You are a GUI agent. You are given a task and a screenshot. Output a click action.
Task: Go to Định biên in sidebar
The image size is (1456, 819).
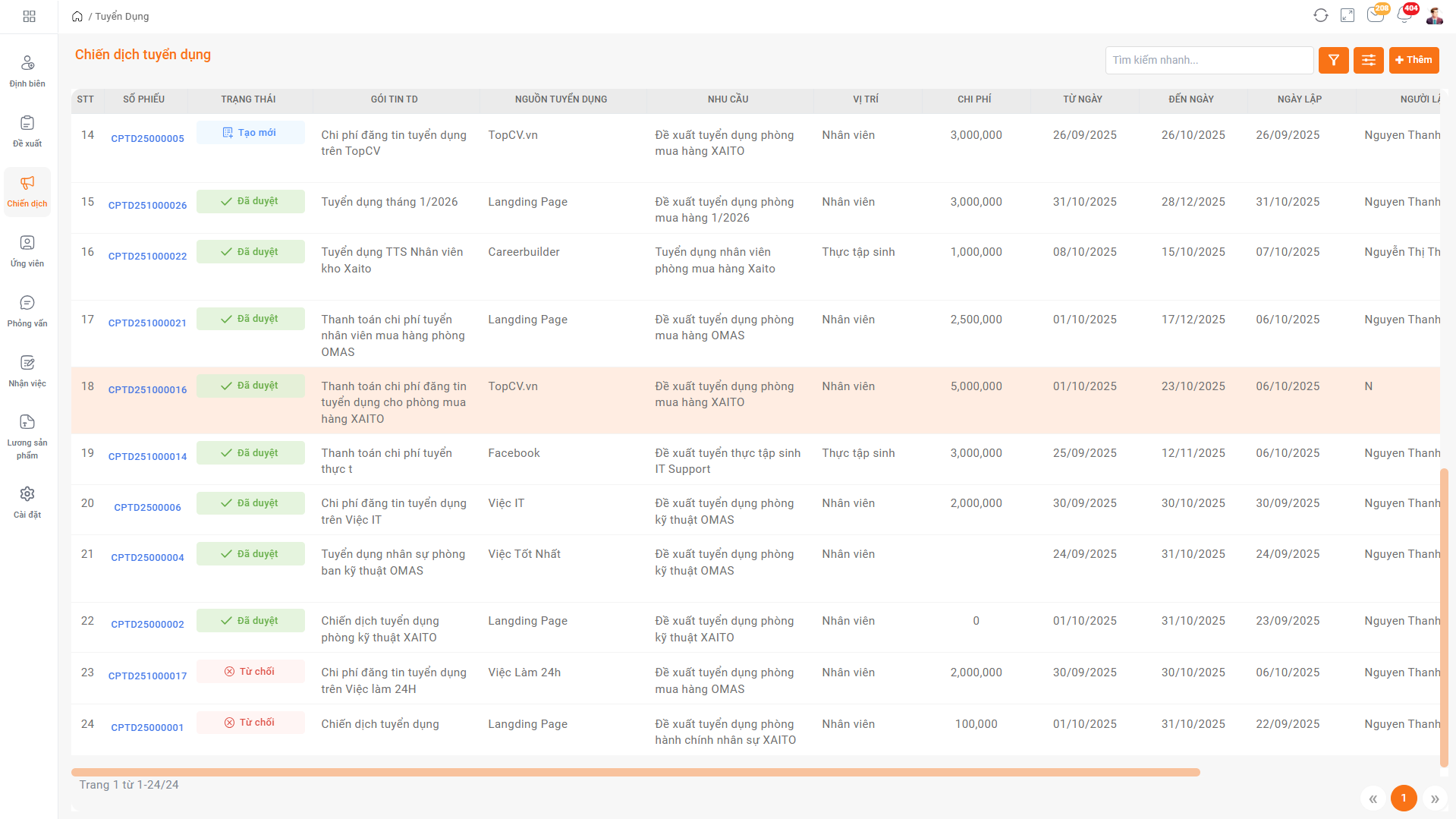click(27, 71)
